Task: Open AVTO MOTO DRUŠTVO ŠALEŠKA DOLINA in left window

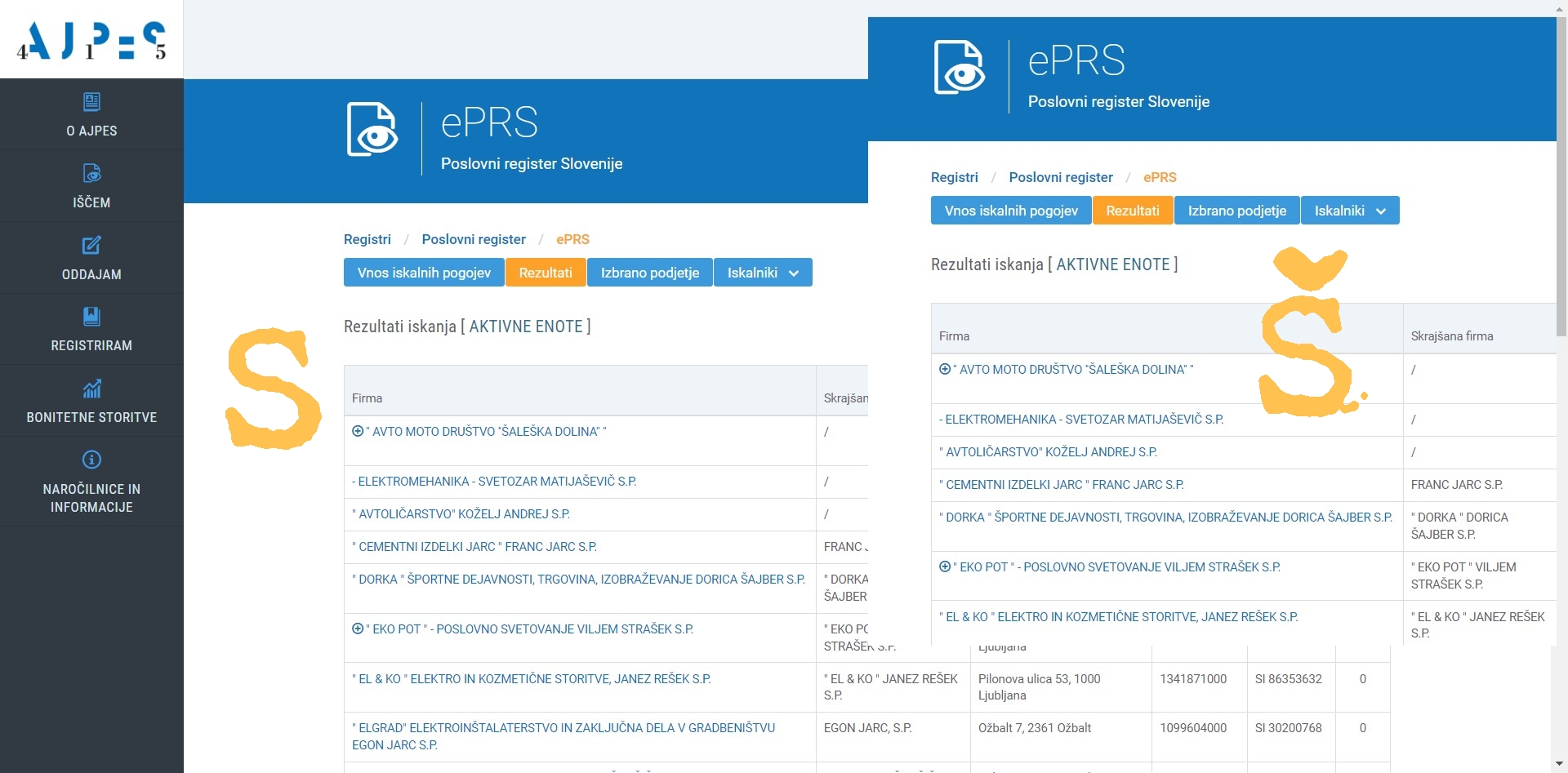Action: (486, 431)
